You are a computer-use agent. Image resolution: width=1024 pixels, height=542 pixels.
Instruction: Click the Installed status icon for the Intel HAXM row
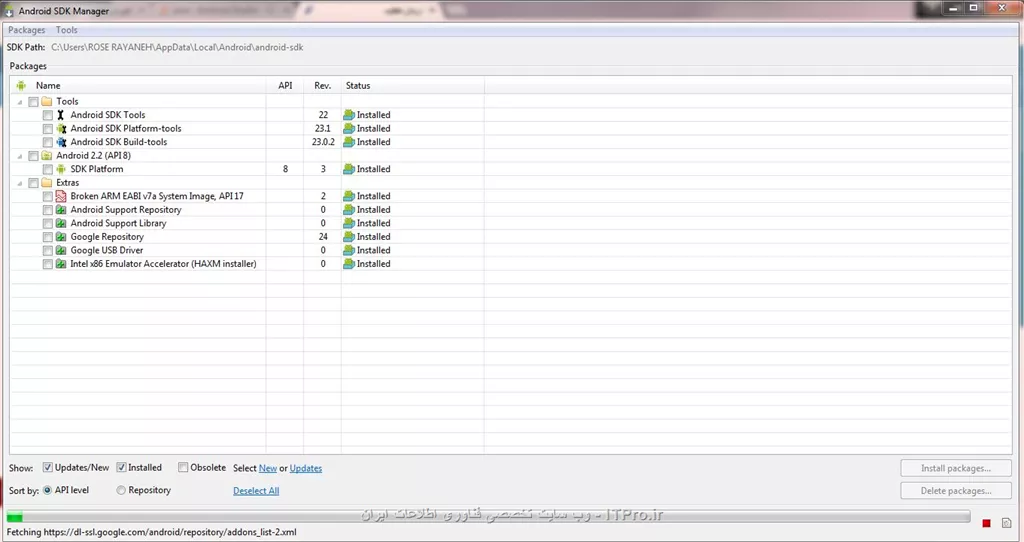349,264
